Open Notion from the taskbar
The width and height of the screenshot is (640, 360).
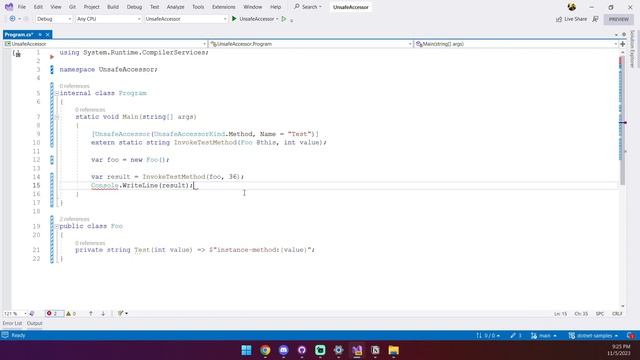[375, 350]
